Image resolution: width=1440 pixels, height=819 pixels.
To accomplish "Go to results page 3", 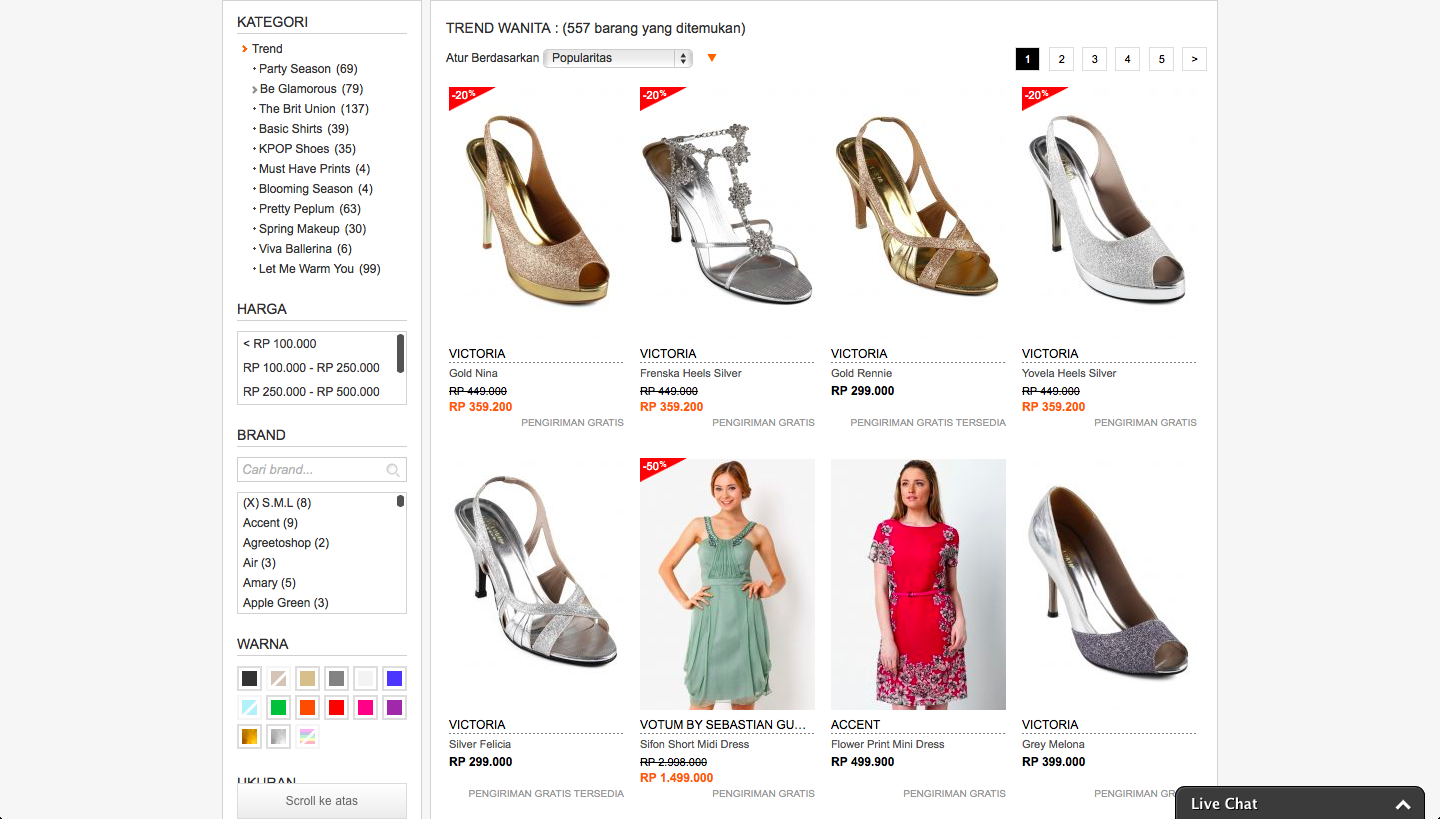I will point(1094,59).
